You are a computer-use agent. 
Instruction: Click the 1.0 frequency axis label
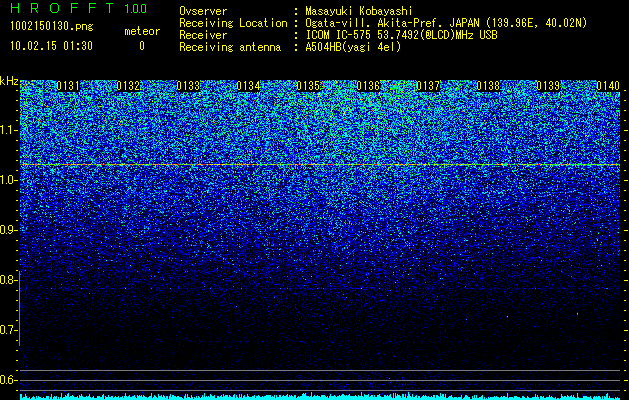pos(8,180)
